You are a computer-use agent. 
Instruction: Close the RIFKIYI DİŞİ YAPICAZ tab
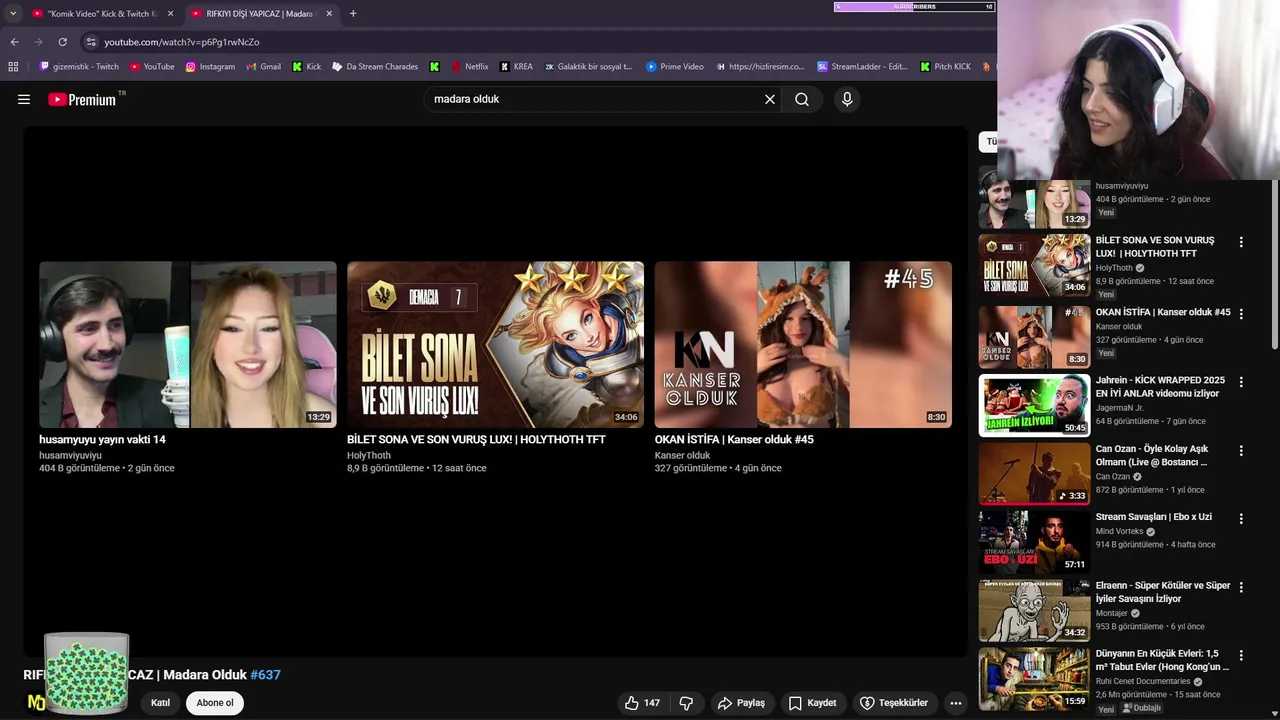tap(329, 14)
